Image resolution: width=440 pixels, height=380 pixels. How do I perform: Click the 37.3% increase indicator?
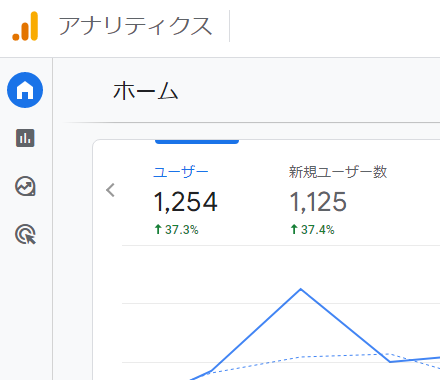point(176,230)
